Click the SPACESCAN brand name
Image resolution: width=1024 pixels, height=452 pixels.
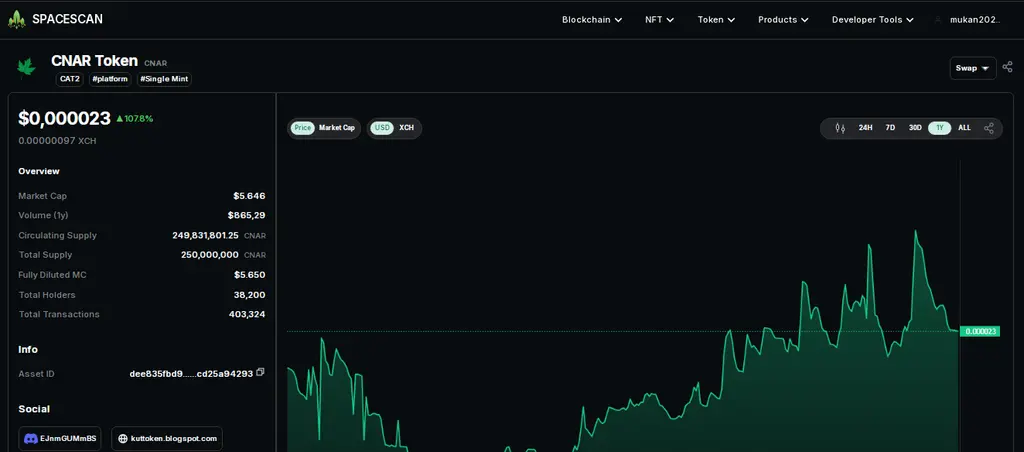pos(67,20)
